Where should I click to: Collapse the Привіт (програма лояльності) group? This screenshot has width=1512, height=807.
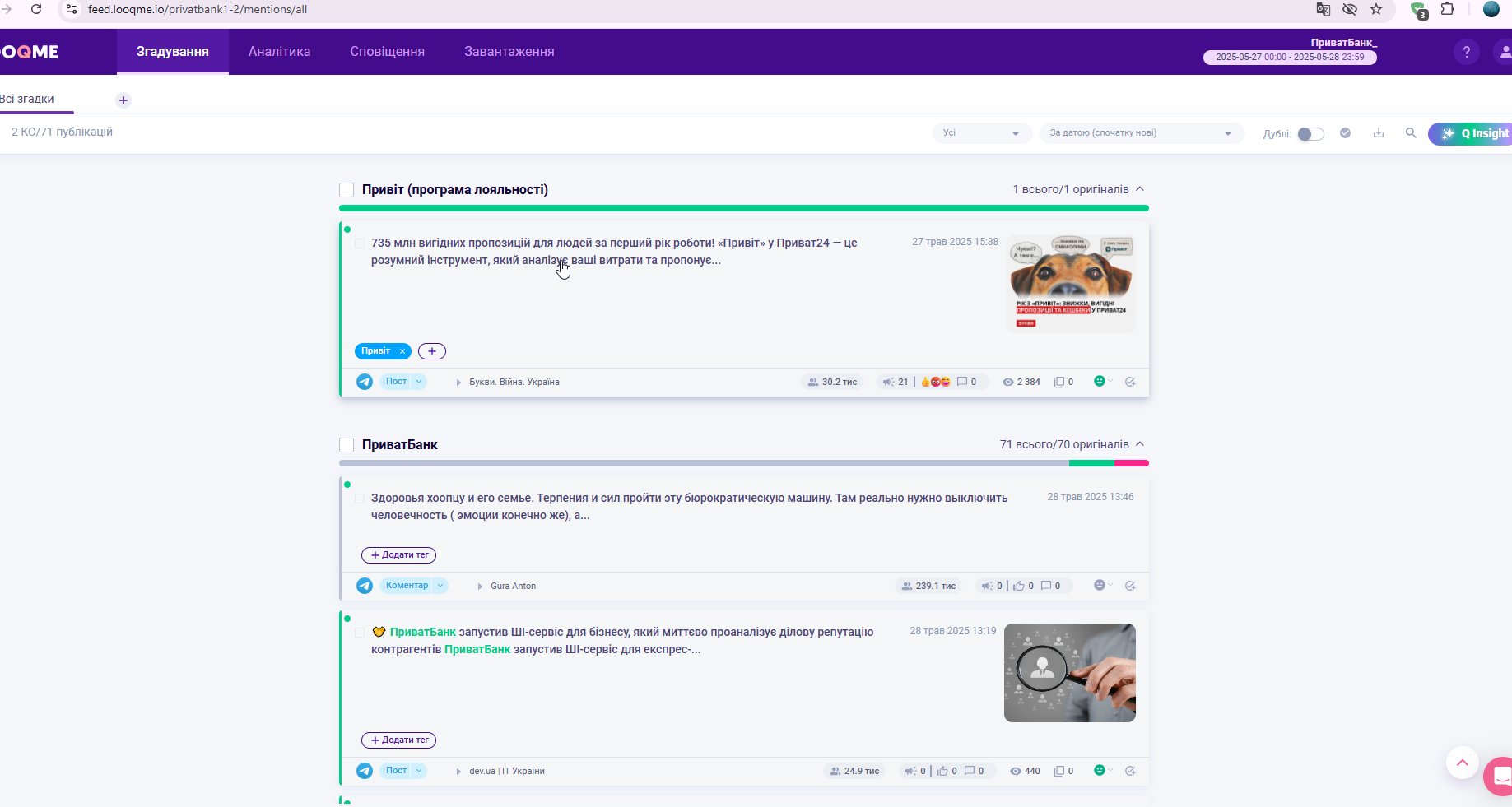[x=1140, y=189]
